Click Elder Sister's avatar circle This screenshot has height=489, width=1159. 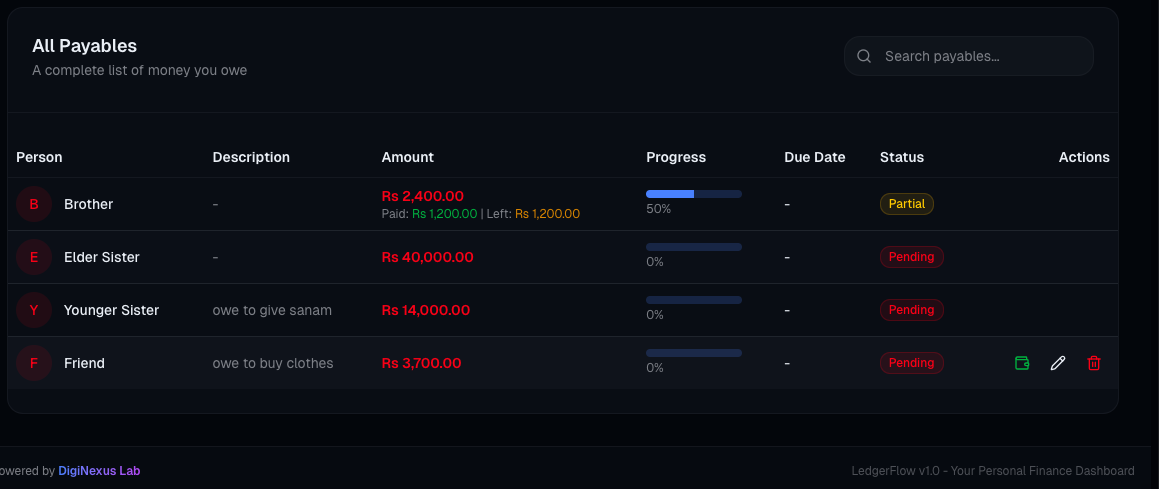point(34,257)
